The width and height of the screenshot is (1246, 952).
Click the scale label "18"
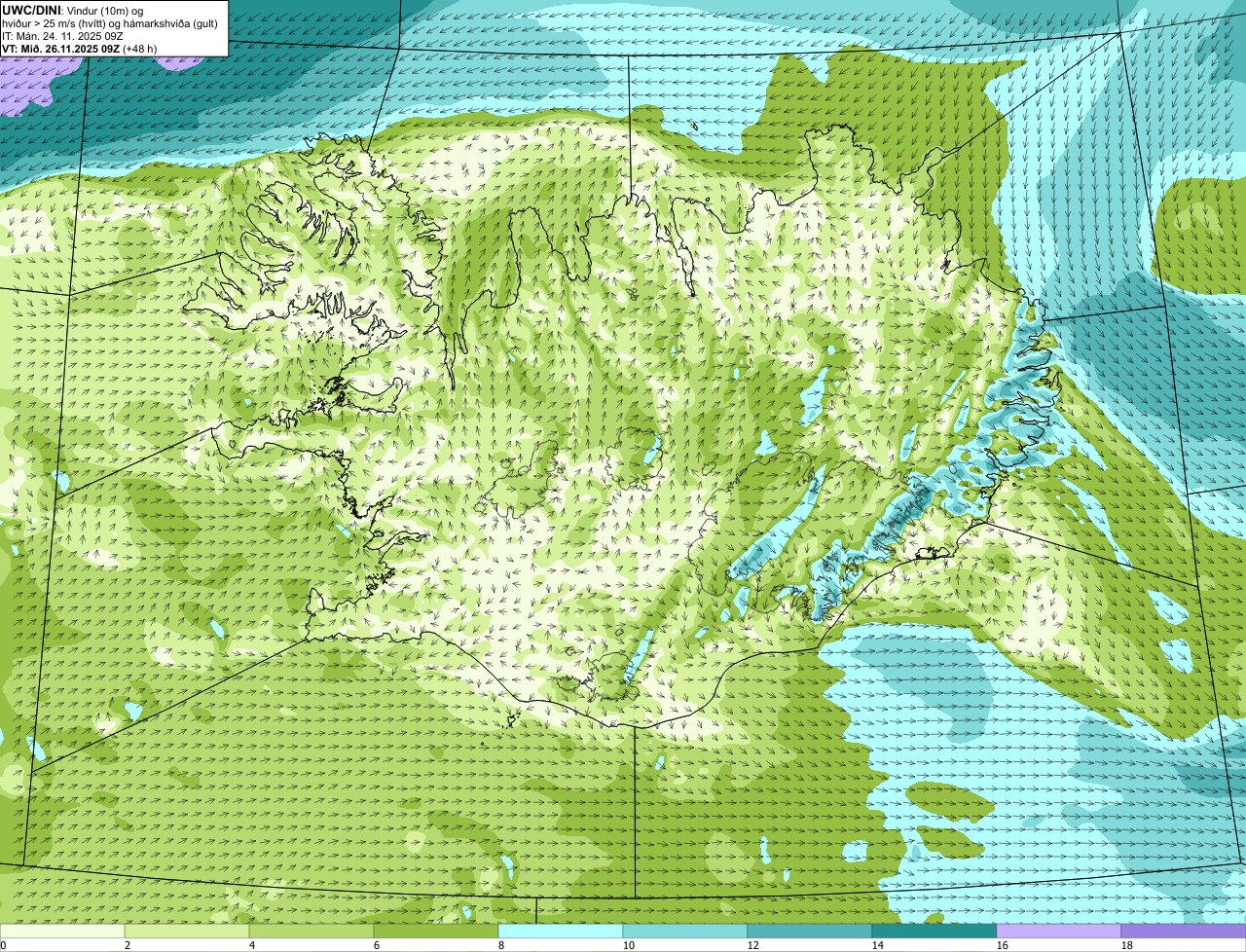click(1127, 945)
